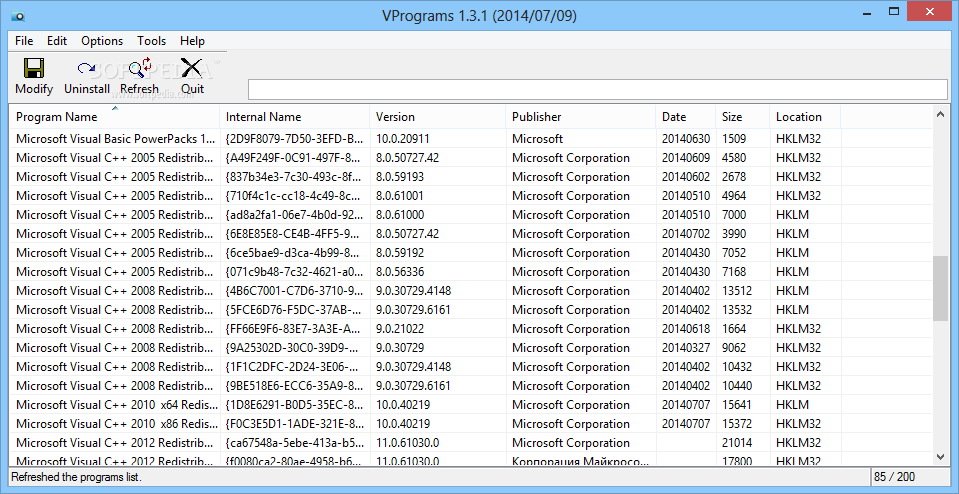Click date cell 20140702
This screenshot has width=959, height=494.
coord(686,234)
